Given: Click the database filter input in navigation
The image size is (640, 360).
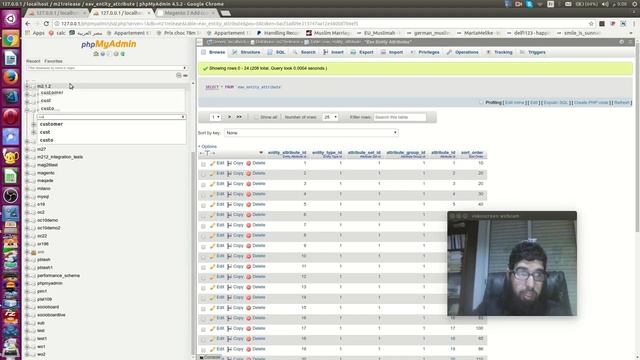Looking at the screenshot, I should click(107, 68).
